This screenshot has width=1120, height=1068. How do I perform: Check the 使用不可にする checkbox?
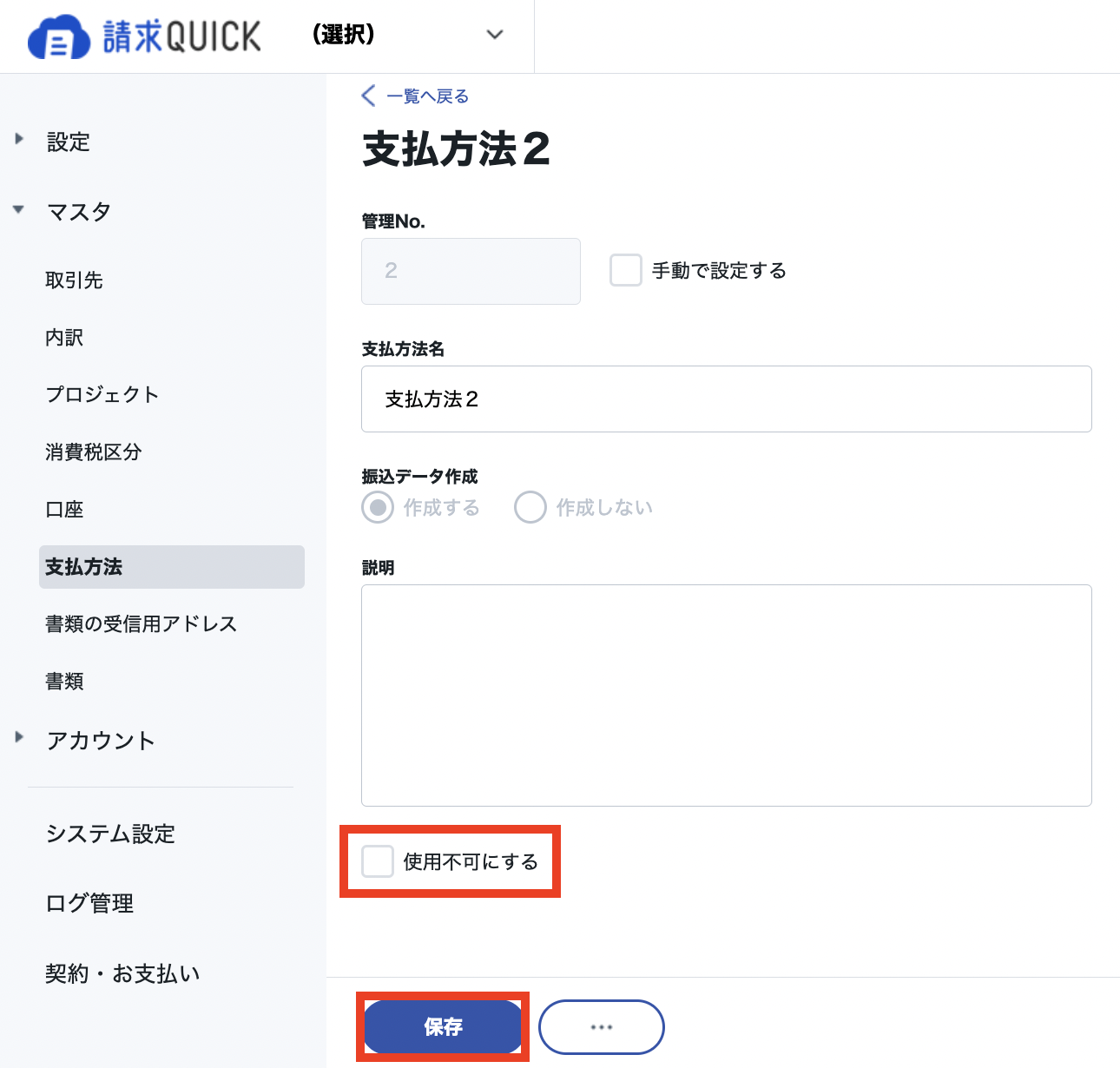[x=378, y=861]
